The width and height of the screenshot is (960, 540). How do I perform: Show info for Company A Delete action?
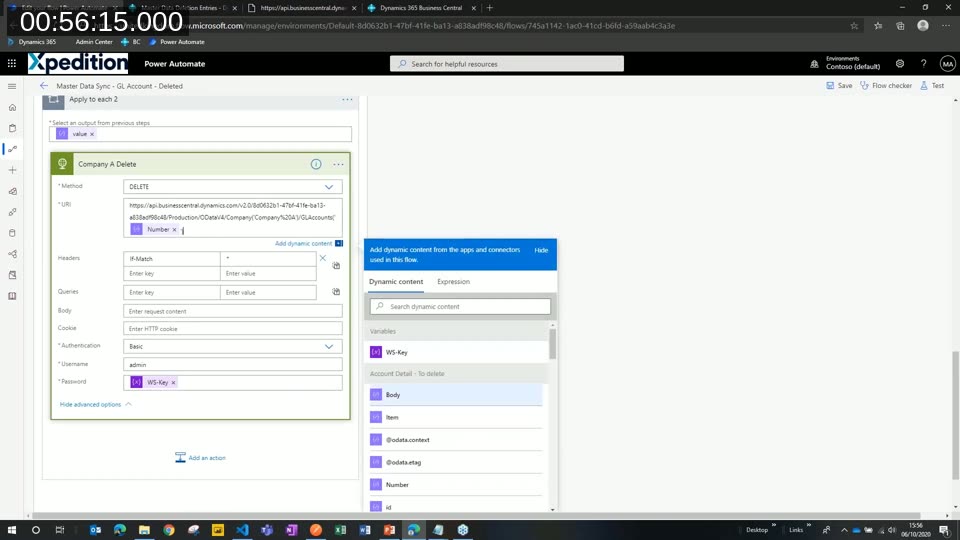coord(316,164)
